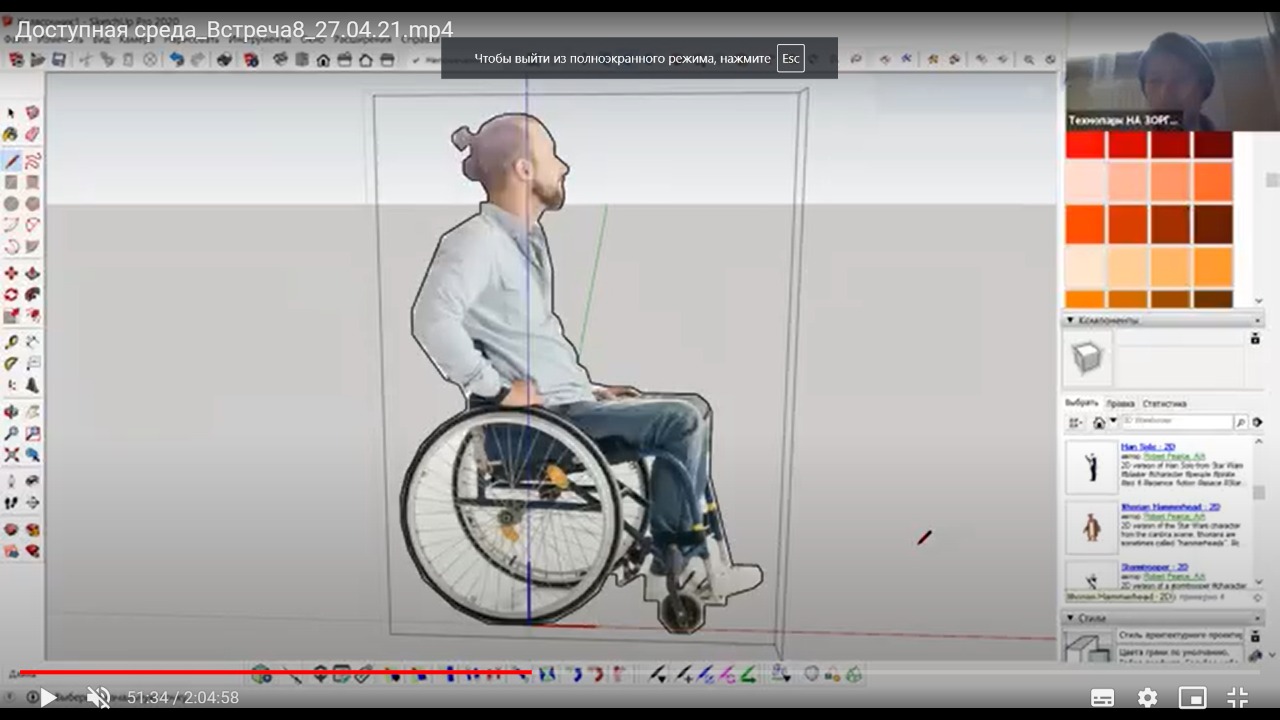The image size is (1280, 720).
Task: Select the Circle tool
Action: pos(11,203)
